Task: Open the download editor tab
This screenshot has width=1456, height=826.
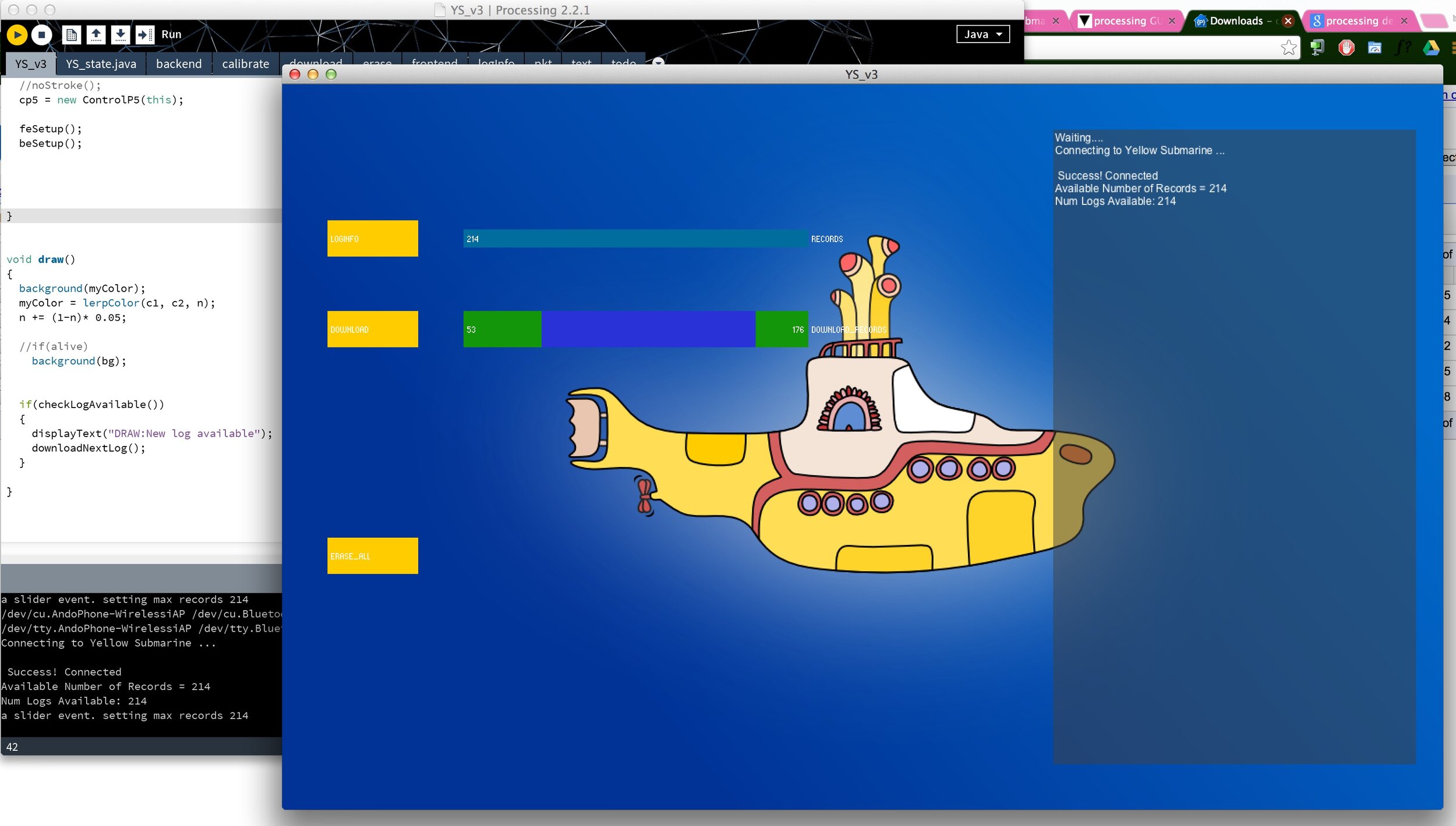Action: (316, 60)
